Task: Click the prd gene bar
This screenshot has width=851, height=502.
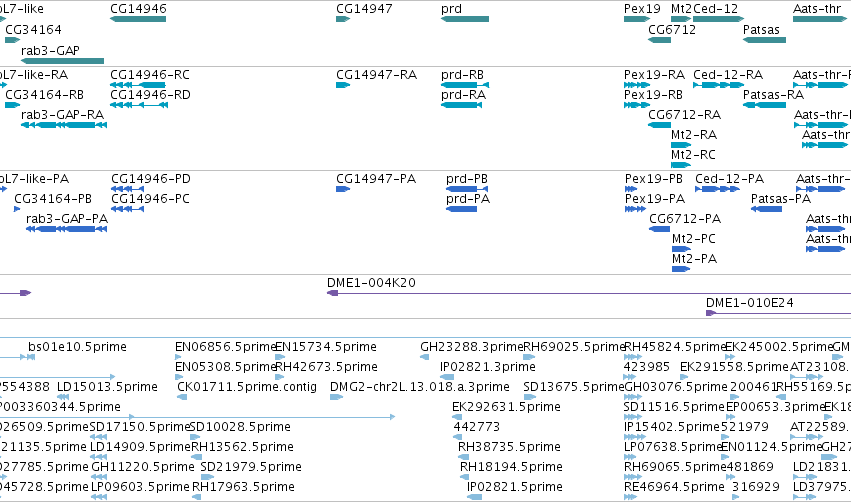Action: click(x=465, y=19)
